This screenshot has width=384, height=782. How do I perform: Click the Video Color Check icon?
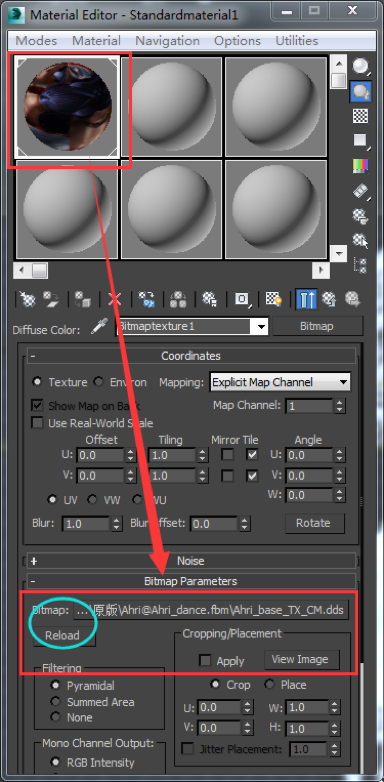pos(361,166)
